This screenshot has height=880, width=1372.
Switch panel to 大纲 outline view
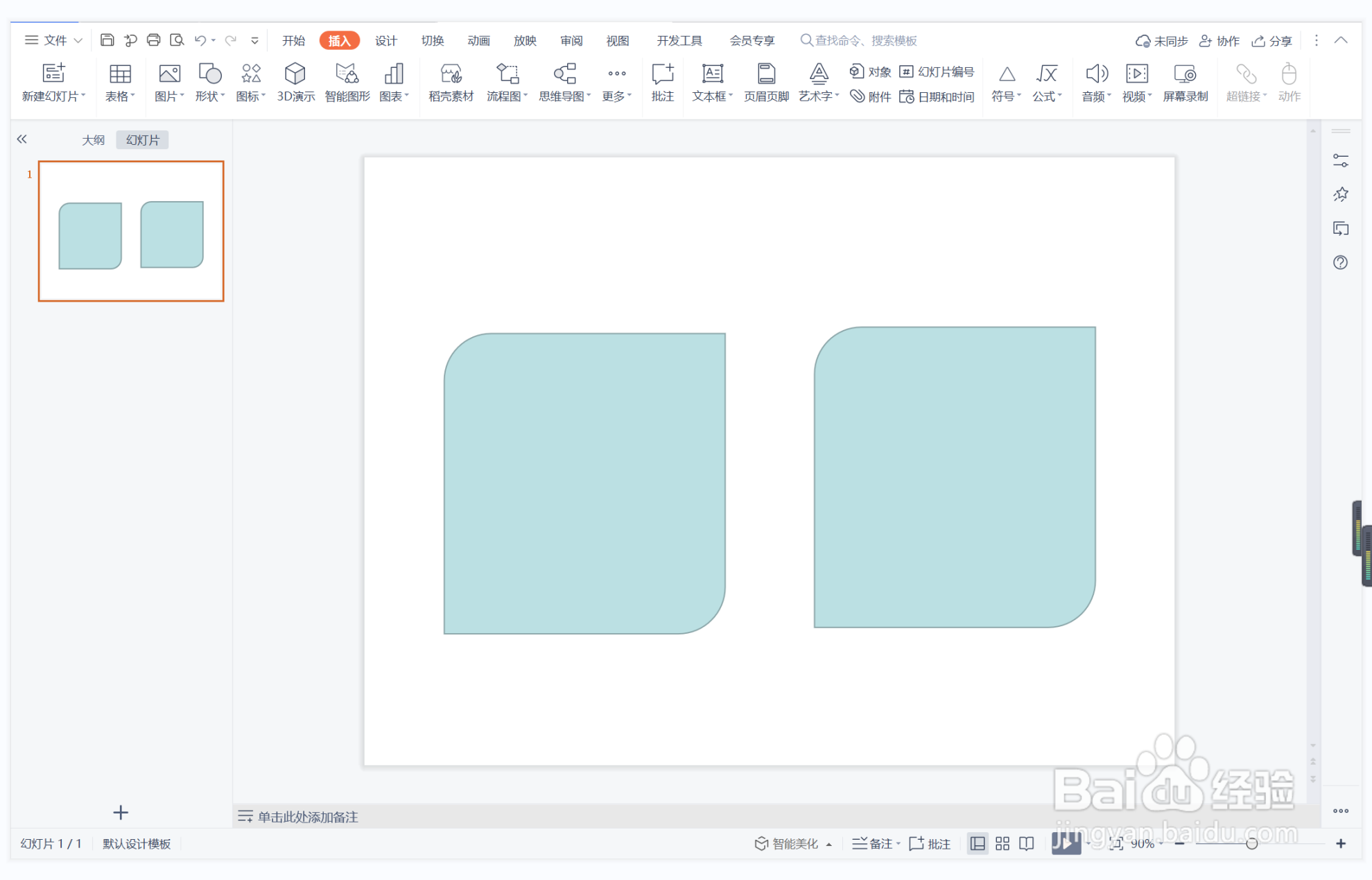(x=94, y=140)
